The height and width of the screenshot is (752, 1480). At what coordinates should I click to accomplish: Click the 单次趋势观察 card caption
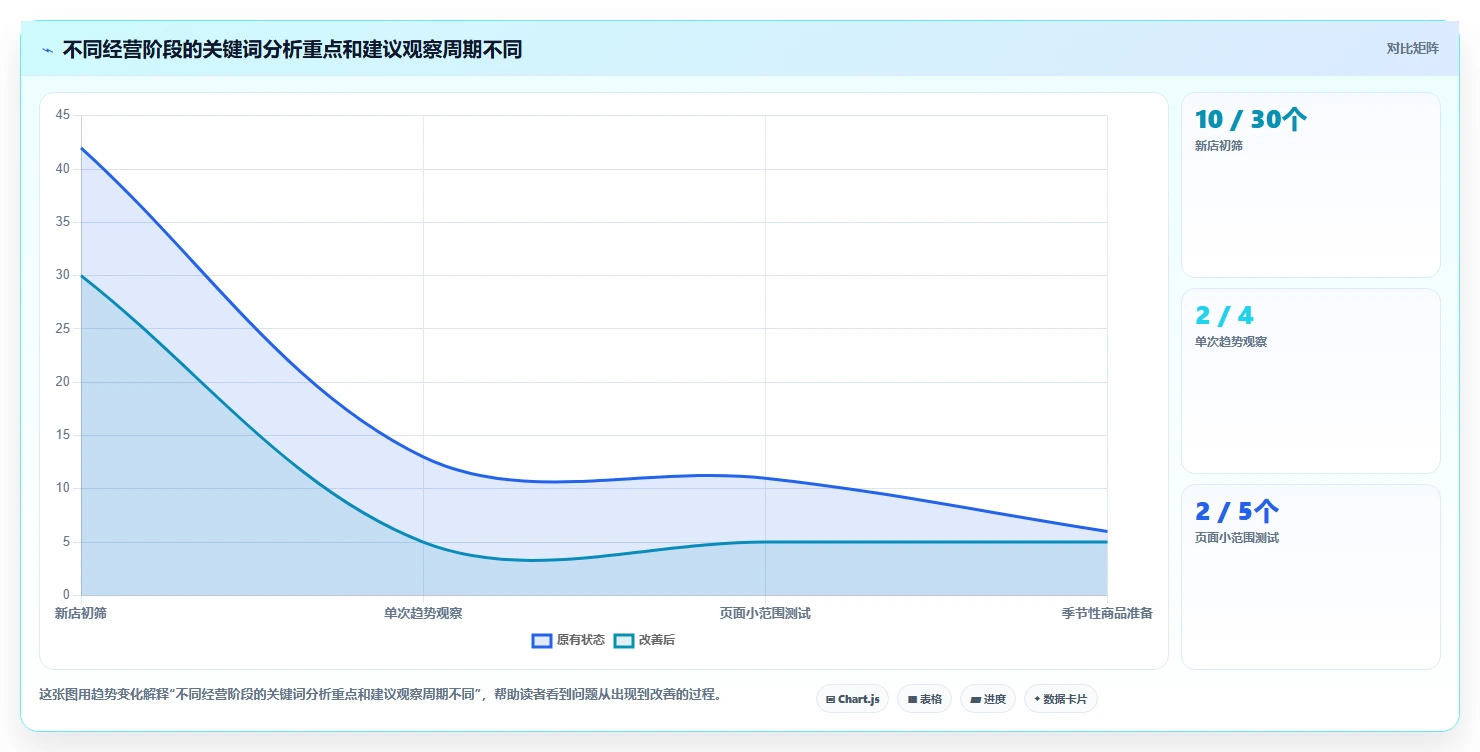[1231, 342]
